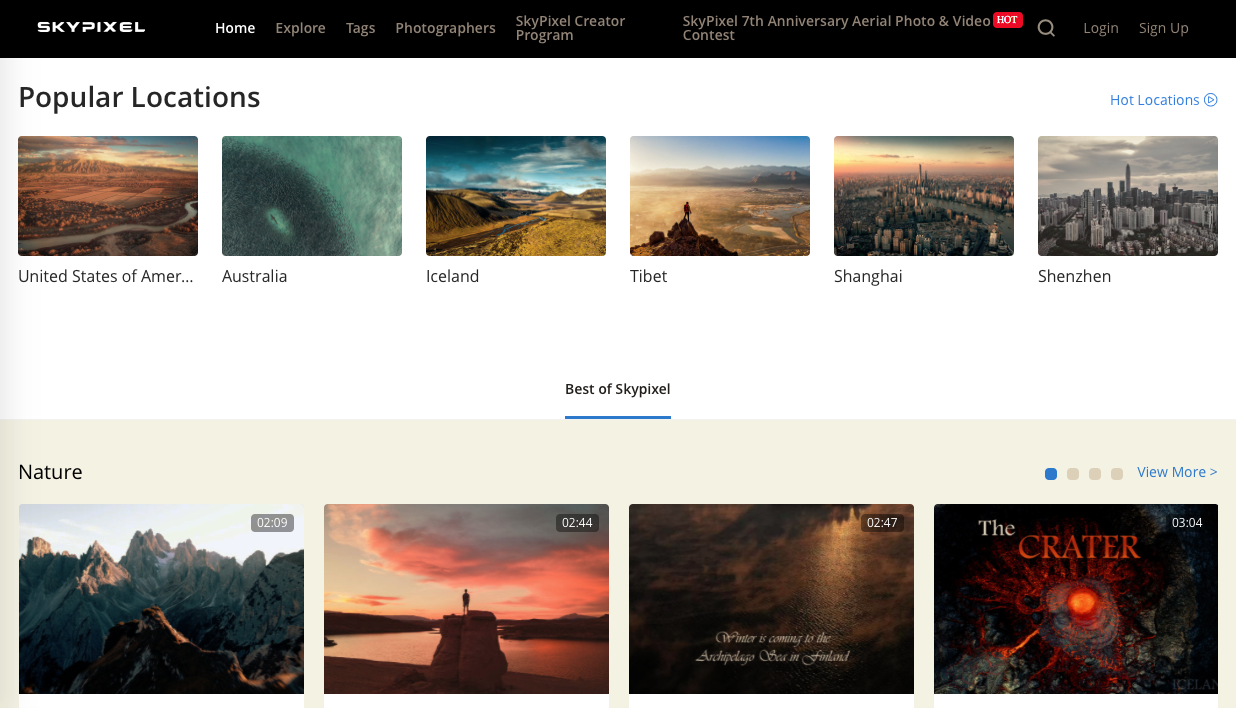1236x708 pixels.
Task: Open the Iceland location thumbnail
Action: [516, 196]
